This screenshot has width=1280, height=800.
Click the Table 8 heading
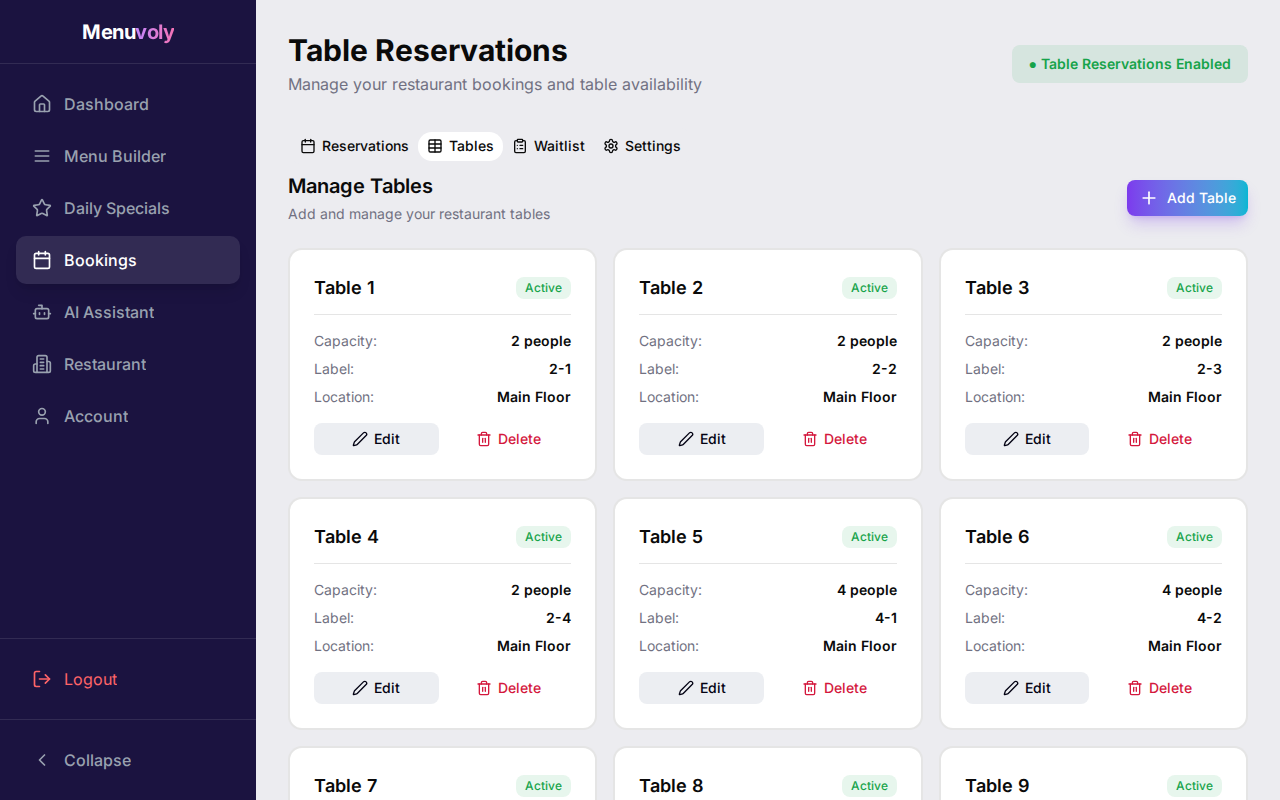tap(671, 786)
